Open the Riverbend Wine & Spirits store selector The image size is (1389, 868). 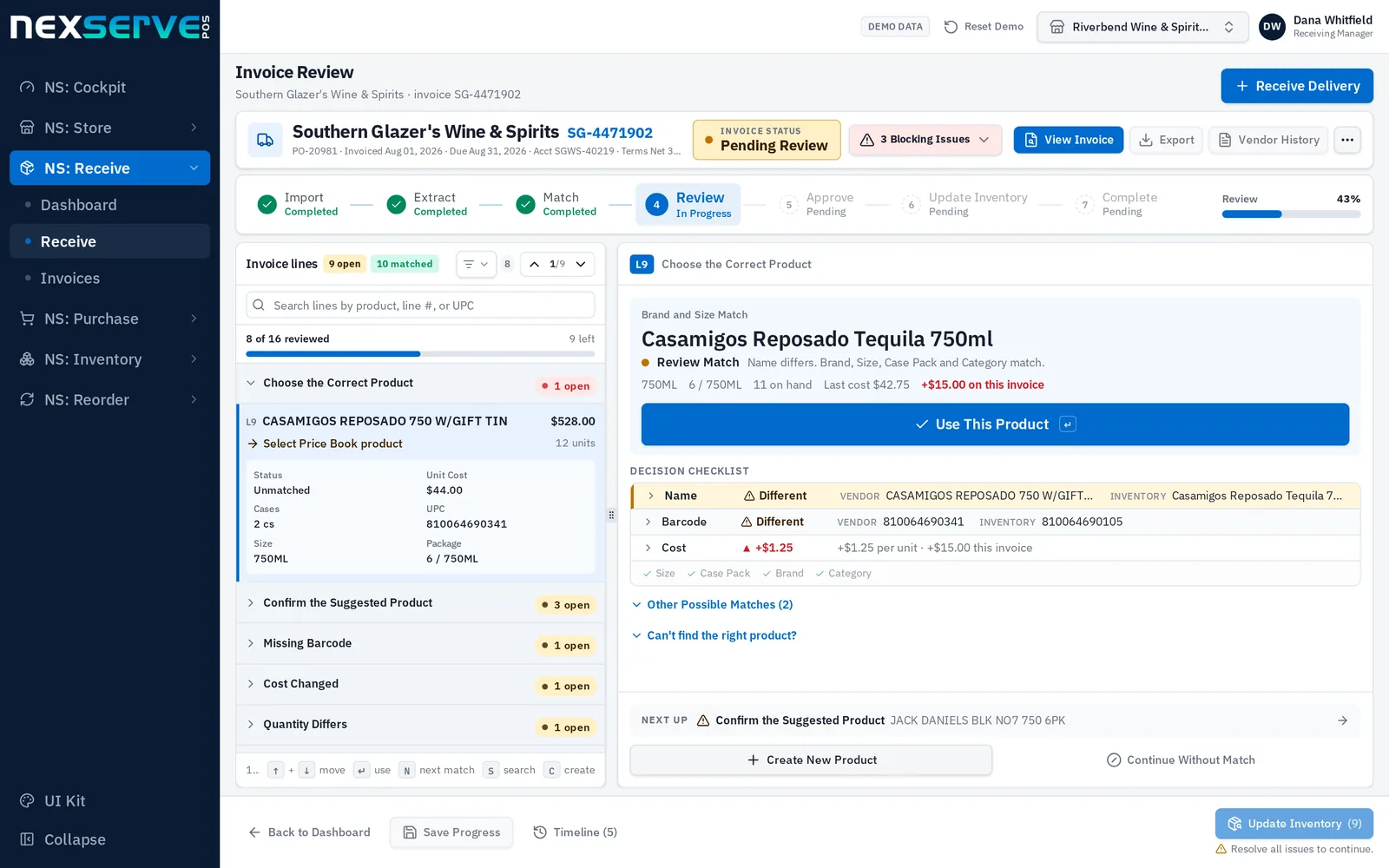(1142, 27)
